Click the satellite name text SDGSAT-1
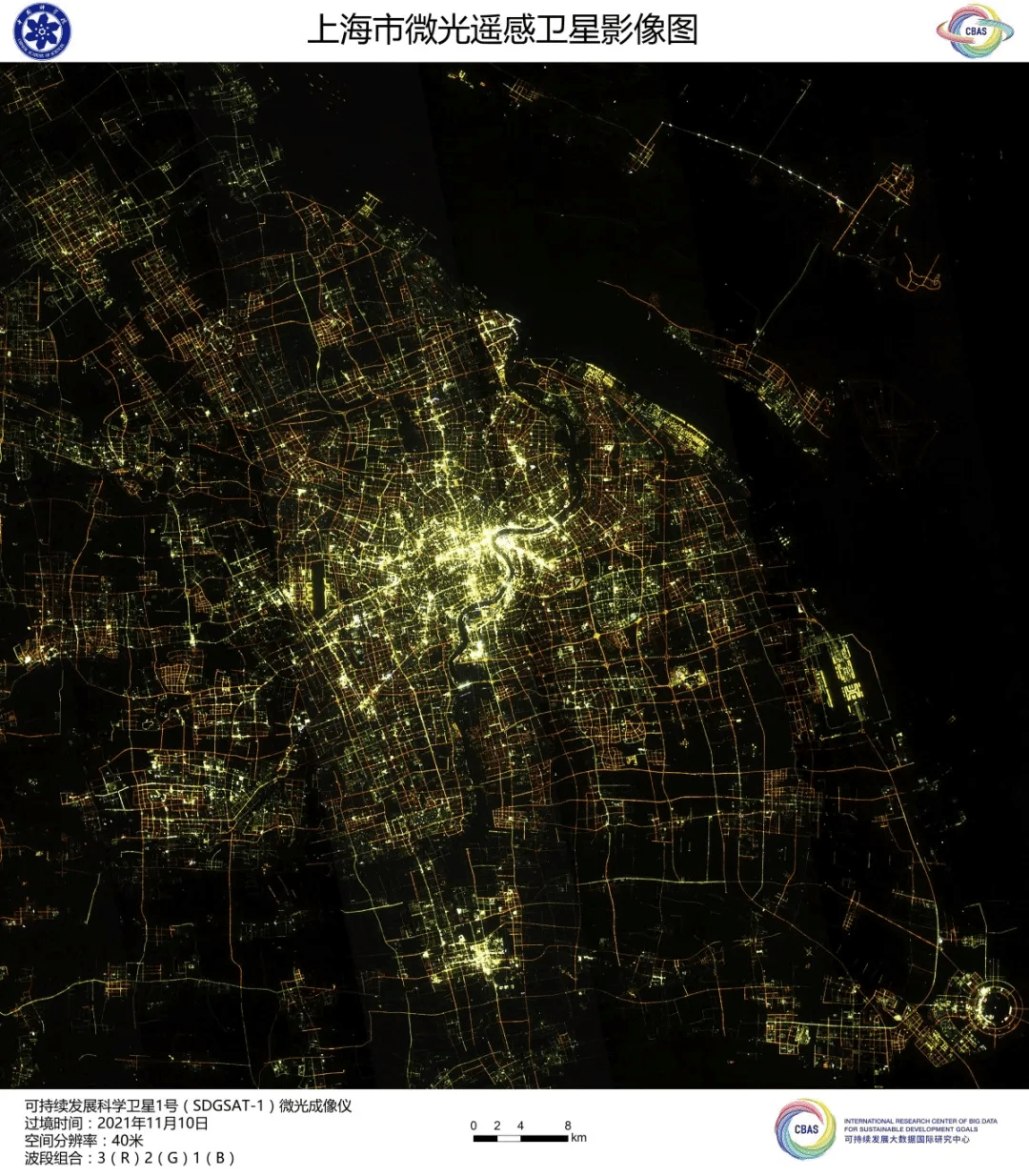The height and width of the screenshot is (1176, 1029). (230, 1105)
